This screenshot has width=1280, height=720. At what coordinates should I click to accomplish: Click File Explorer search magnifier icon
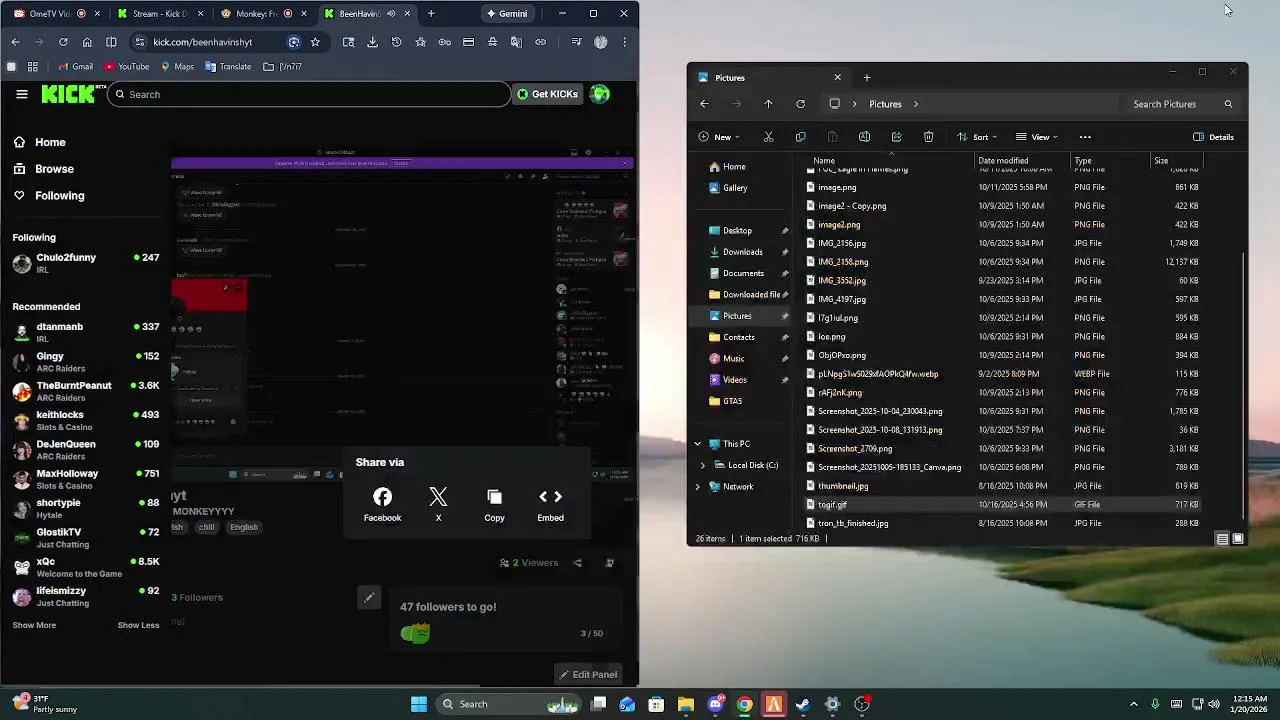pos(1228,104)
